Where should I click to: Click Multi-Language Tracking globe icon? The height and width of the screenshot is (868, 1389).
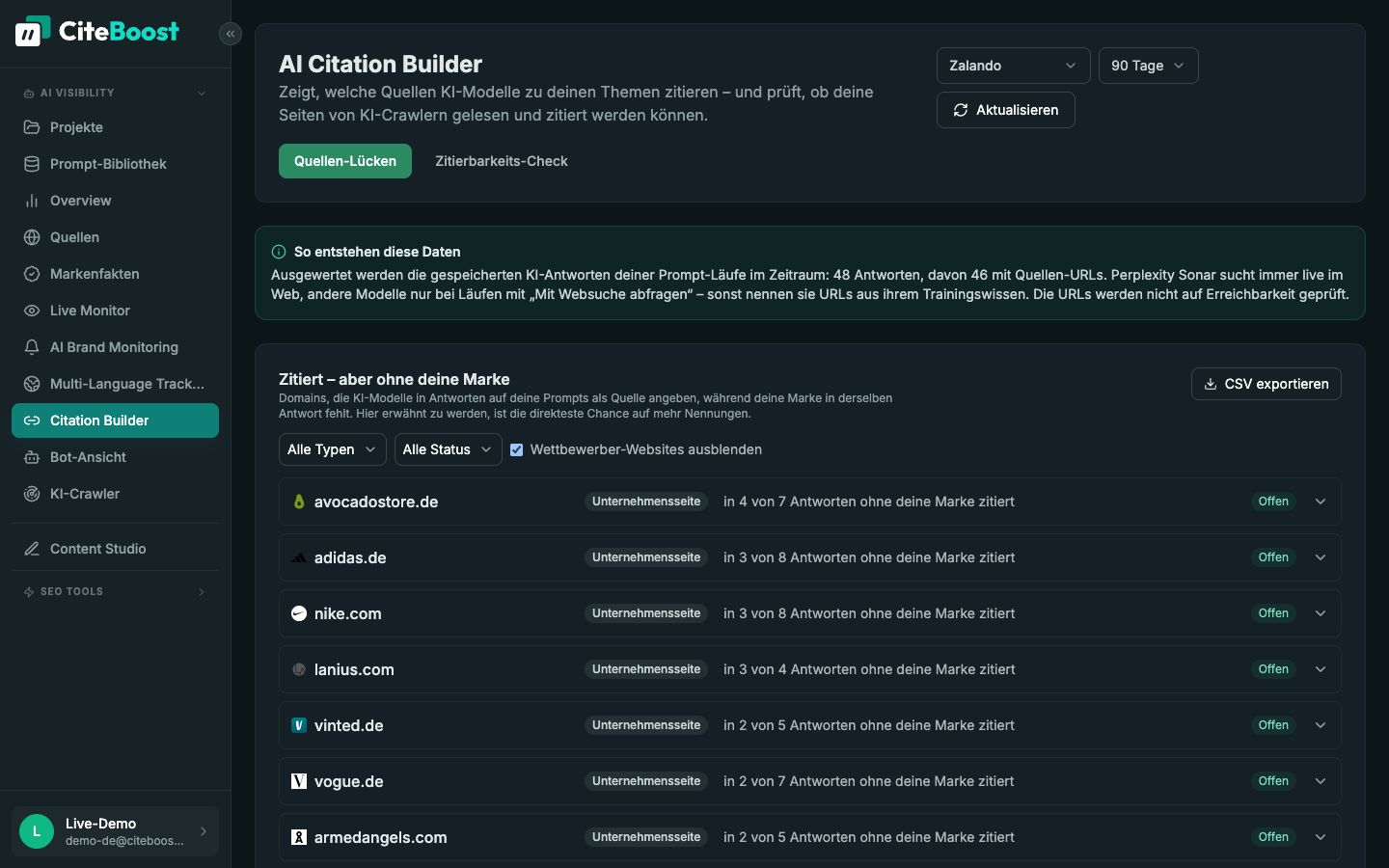[32, 384]
